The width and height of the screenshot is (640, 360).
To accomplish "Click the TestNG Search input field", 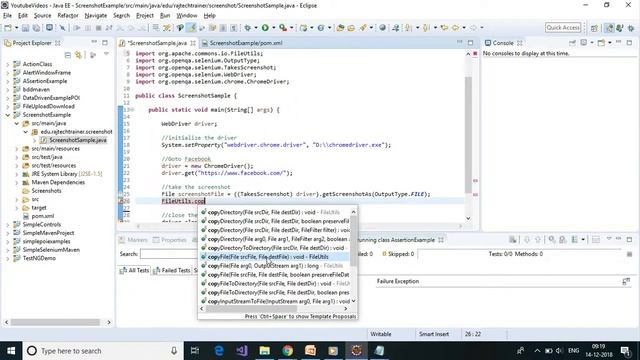I will click(169, 254).
